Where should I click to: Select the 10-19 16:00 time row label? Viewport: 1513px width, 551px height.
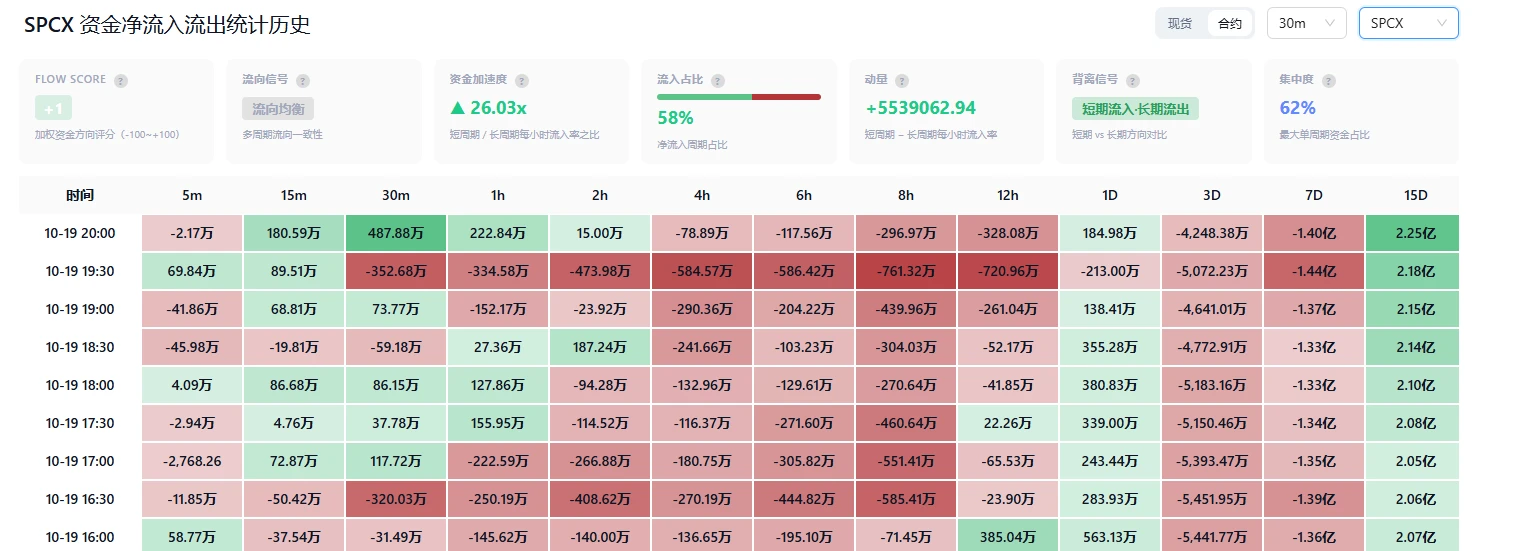click(x=80, y=537)
